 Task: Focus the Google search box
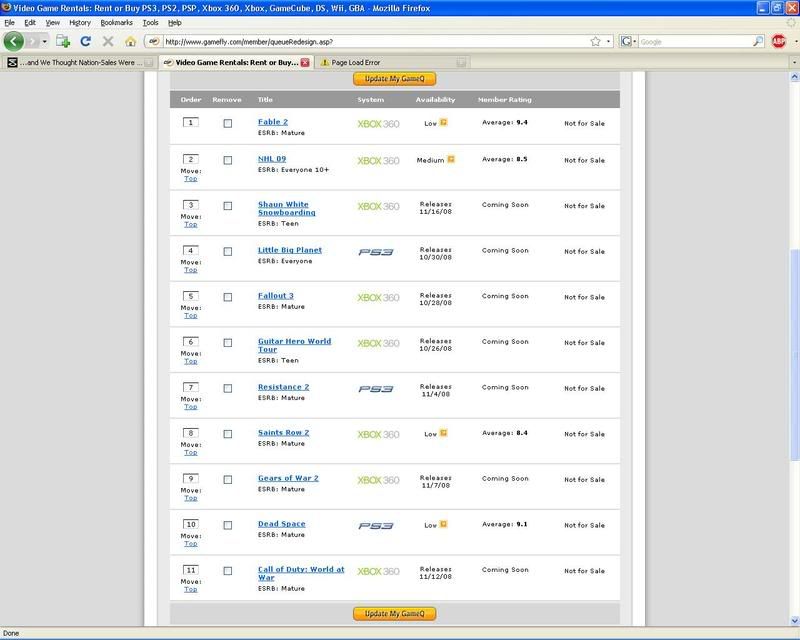[695, 41]
